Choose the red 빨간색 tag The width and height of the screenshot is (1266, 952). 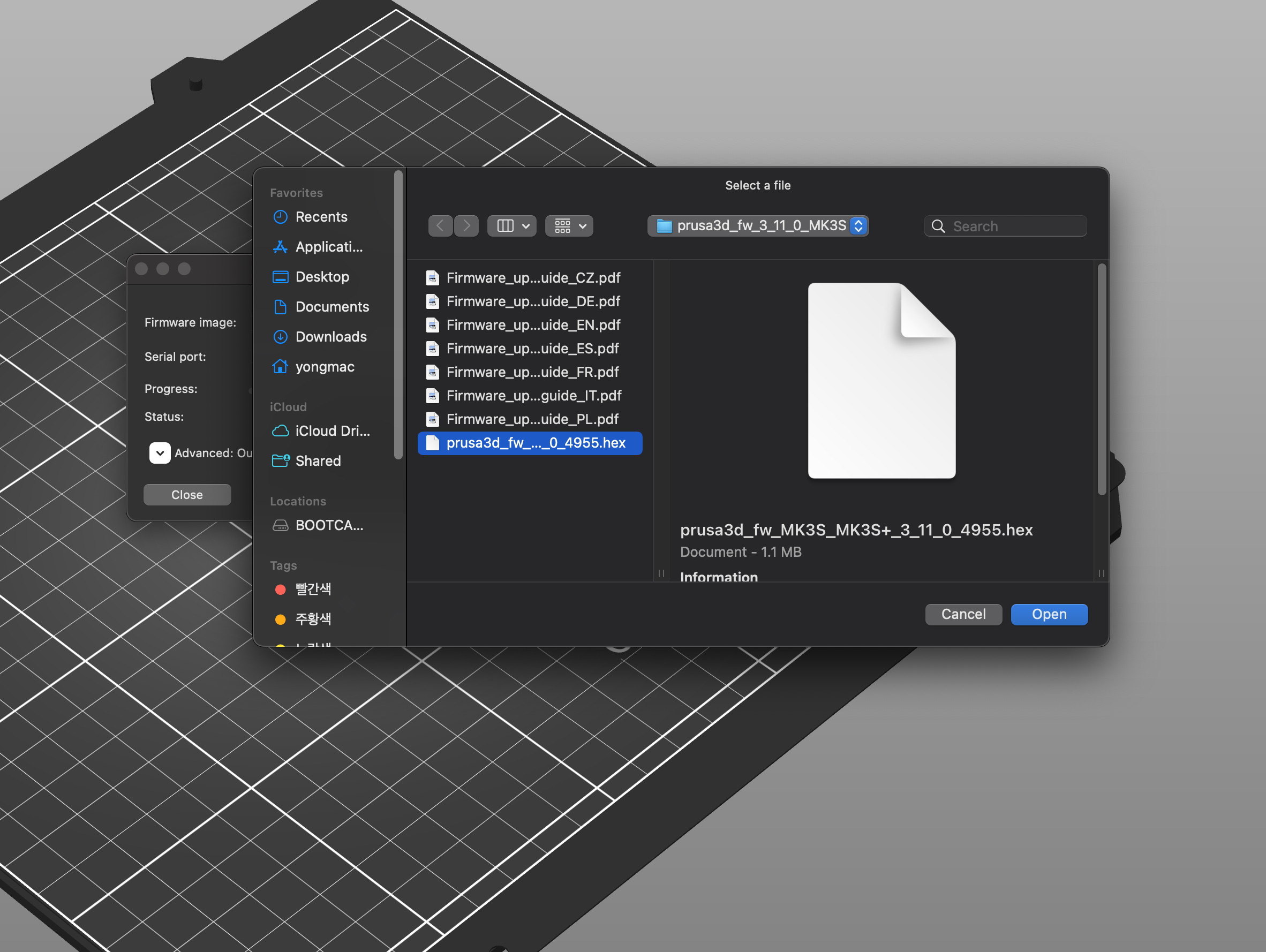(x=313, y=588)
